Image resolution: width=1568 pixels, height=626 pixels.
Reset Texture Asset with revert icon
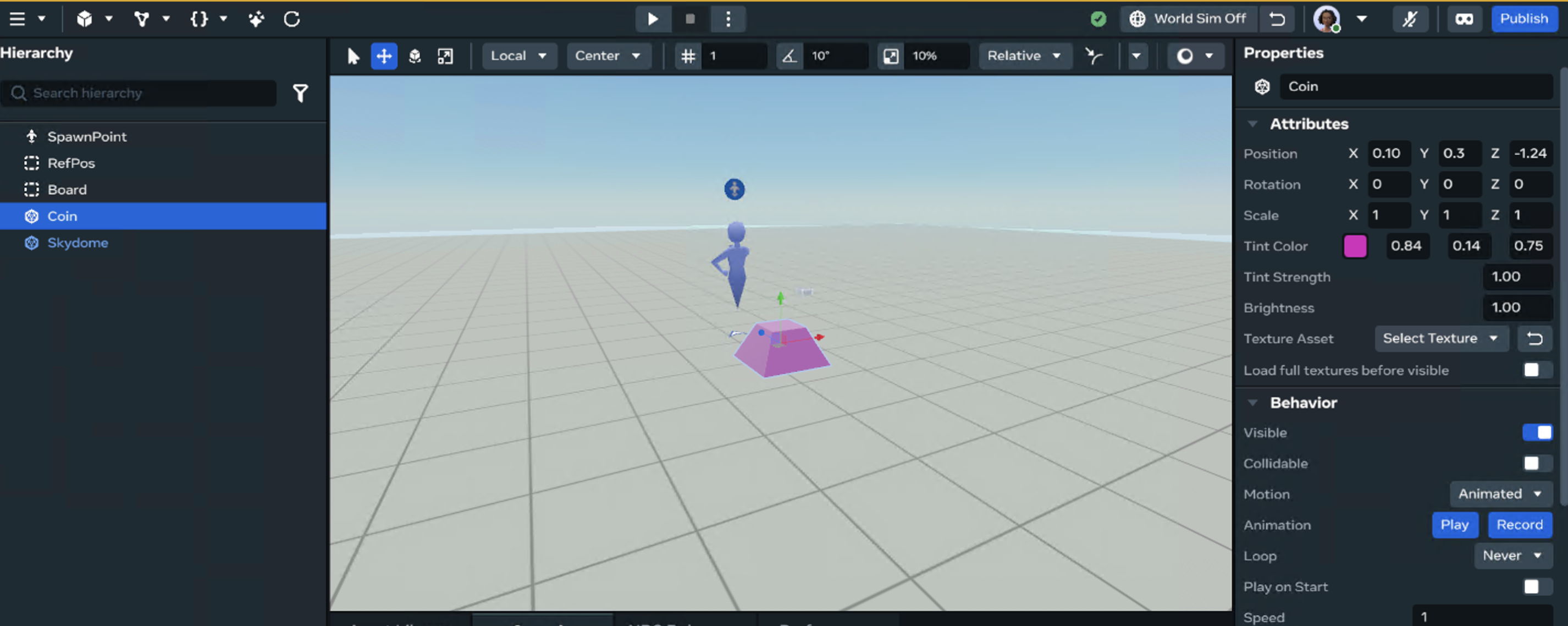click(x=1534, y=338)
